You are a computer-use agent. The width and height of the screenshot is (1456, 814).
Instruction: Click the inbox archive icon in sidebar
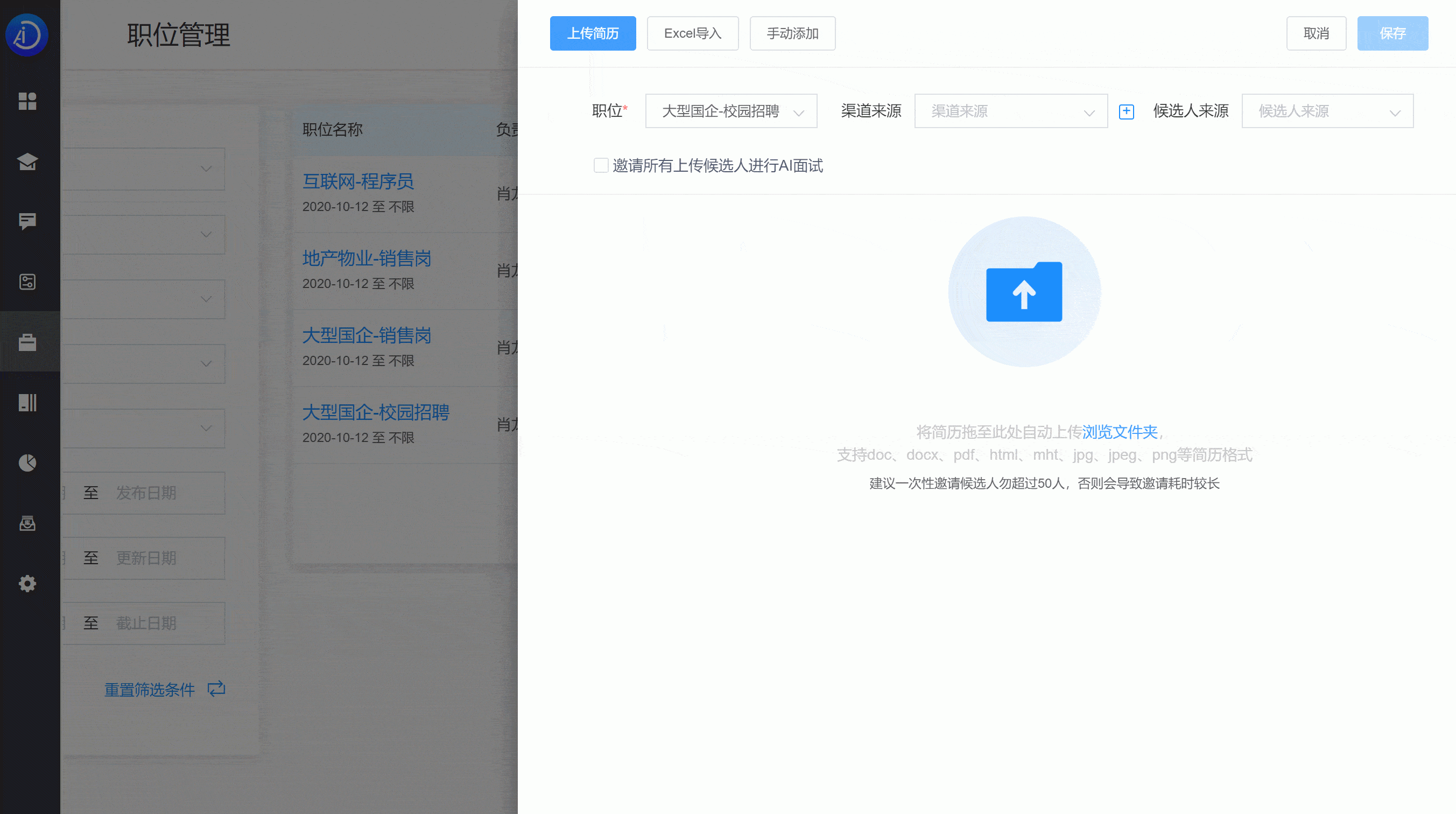(x=27, y=523)
